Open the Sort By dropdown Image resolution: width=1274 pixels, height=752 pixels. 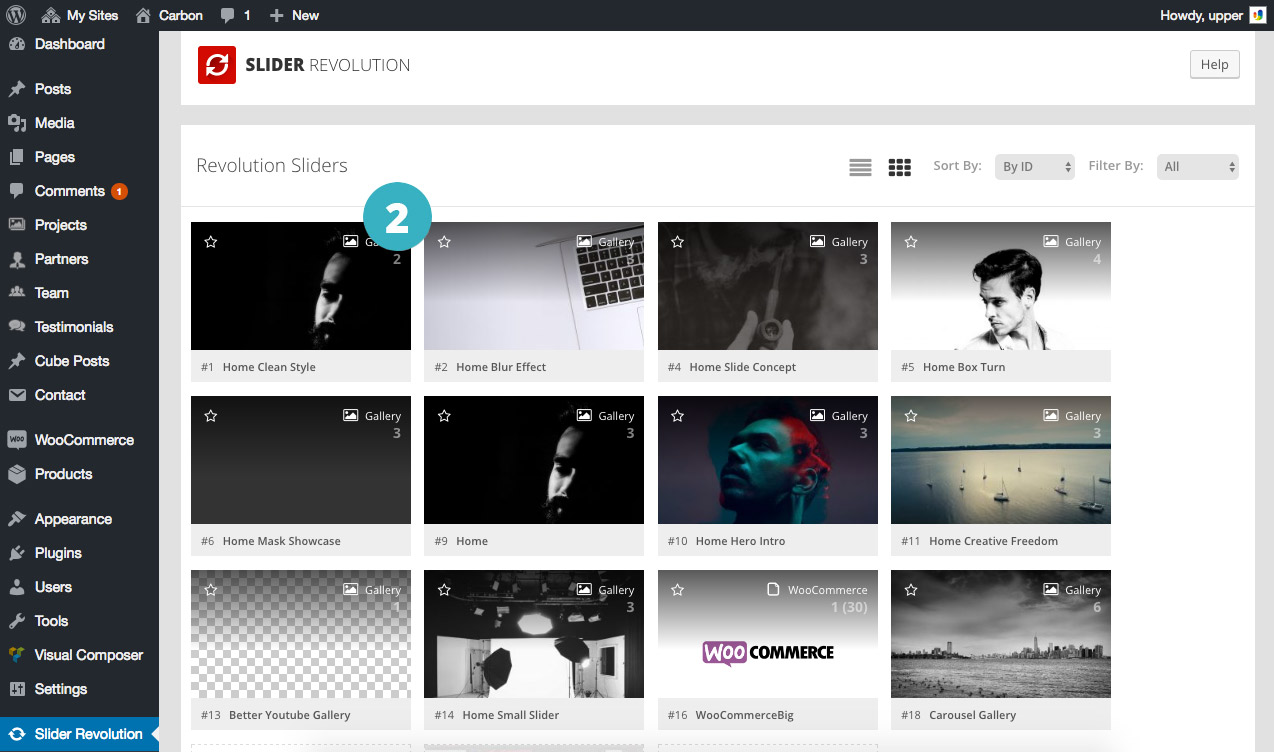point(1037,167)
